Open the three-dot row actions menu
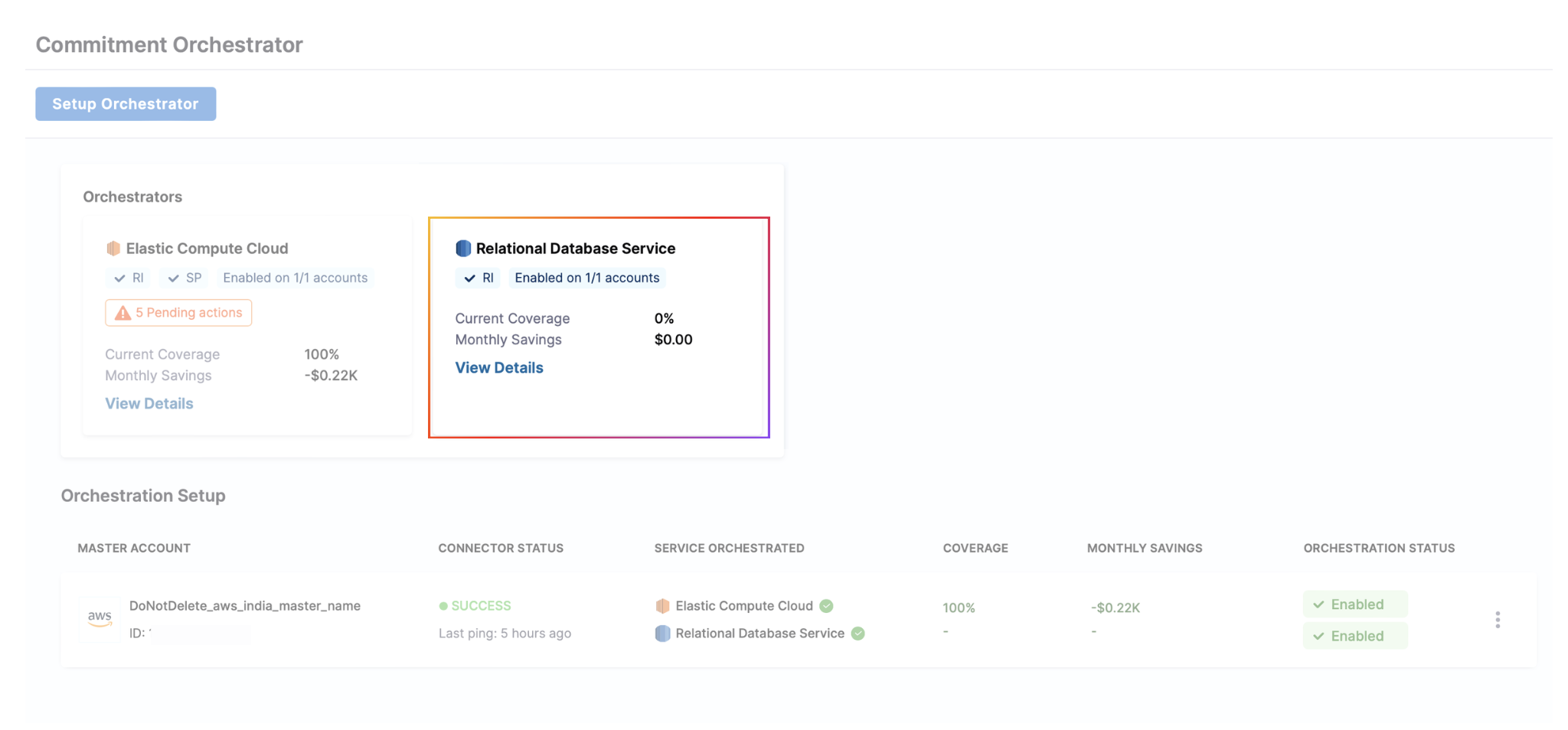Image resolution: width=1568 pixels, height=730 pixels. [x=1498, y=620]
